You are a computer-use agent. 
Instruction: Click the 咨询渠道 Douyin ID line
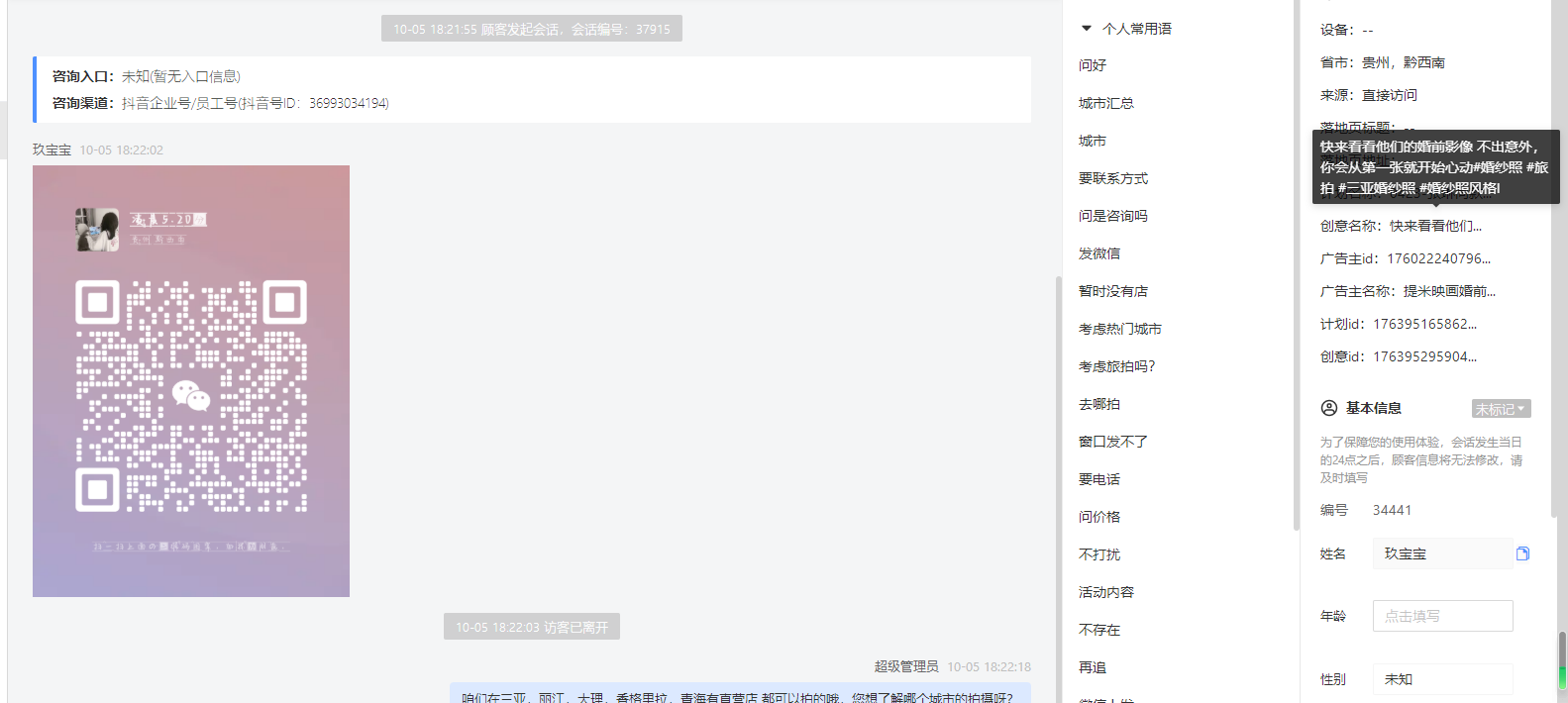[220, 103]
